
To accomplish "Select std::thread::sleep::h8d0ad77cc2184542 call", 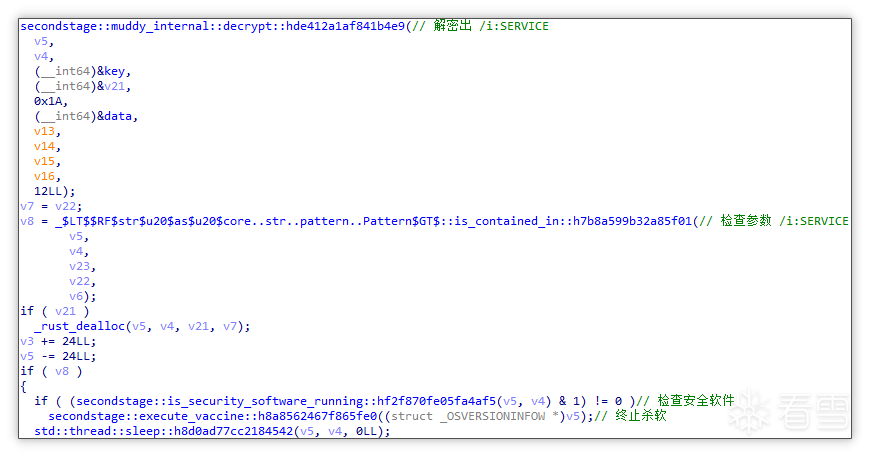I will [x=163, y=431].
